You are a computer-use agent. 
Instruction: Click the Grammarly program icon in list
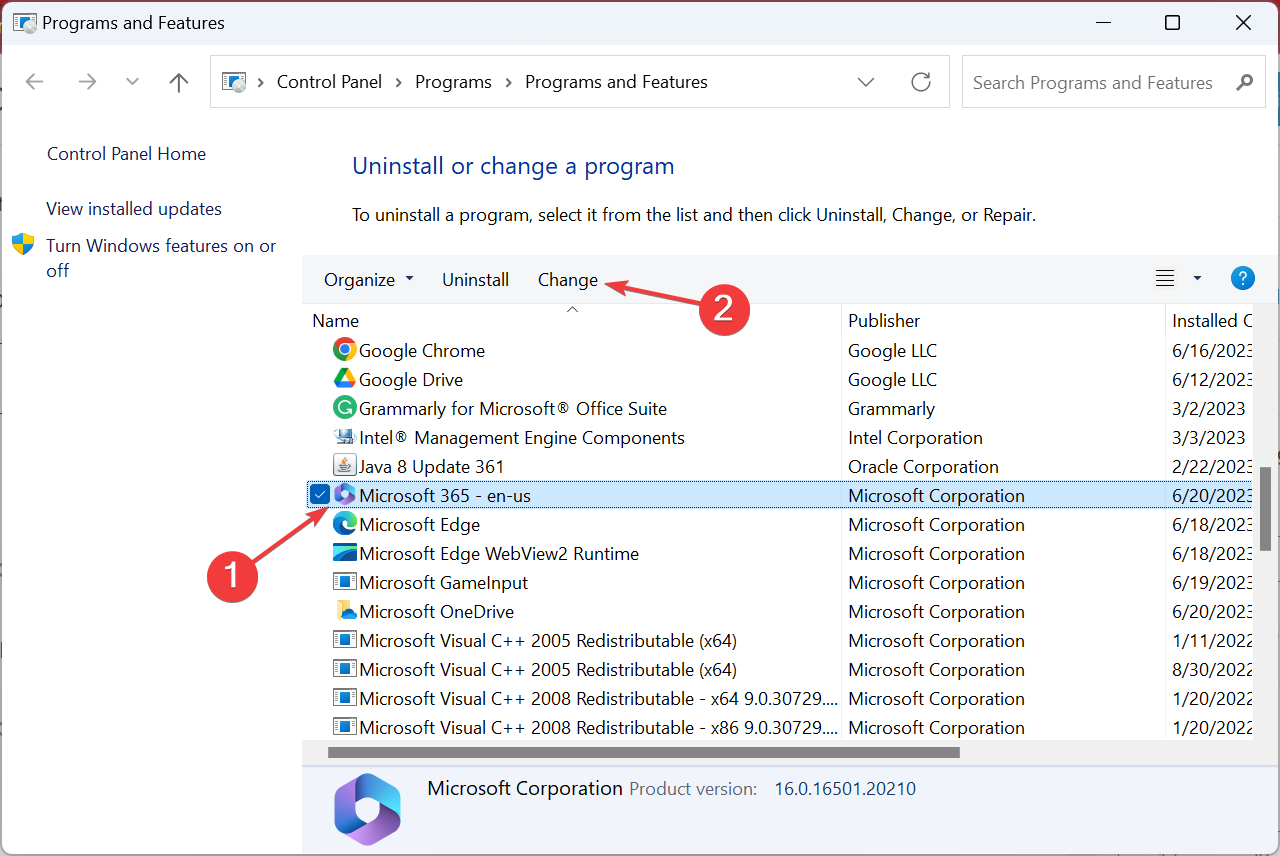(x=344, y=408)
